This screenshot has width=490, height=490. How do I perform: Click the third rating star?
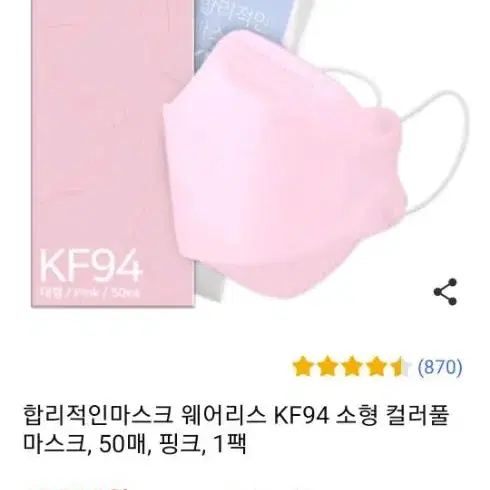[x=352, y=367]
